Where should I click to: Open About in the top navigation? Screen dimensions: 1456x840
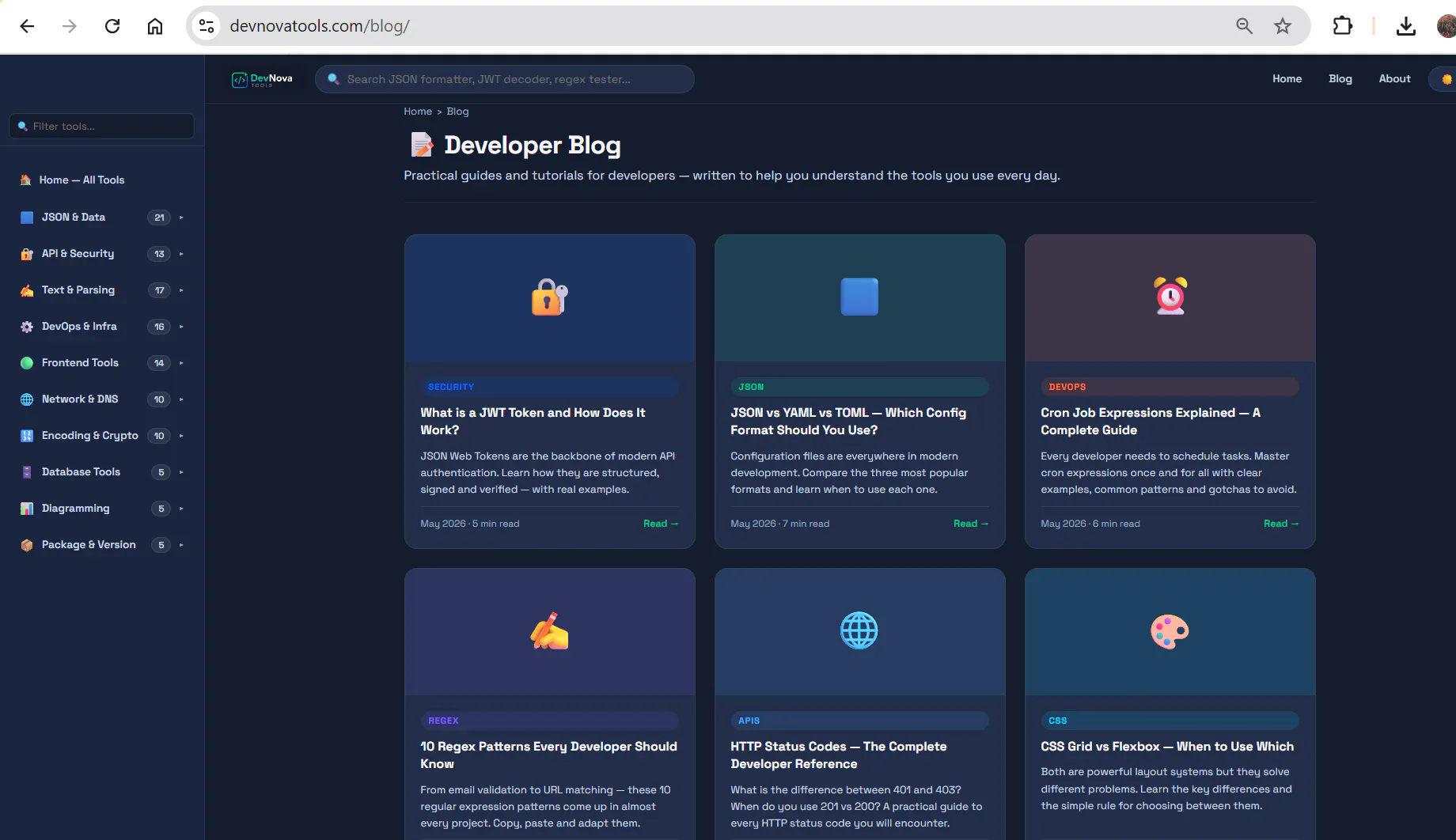(x=1394, y=79)
